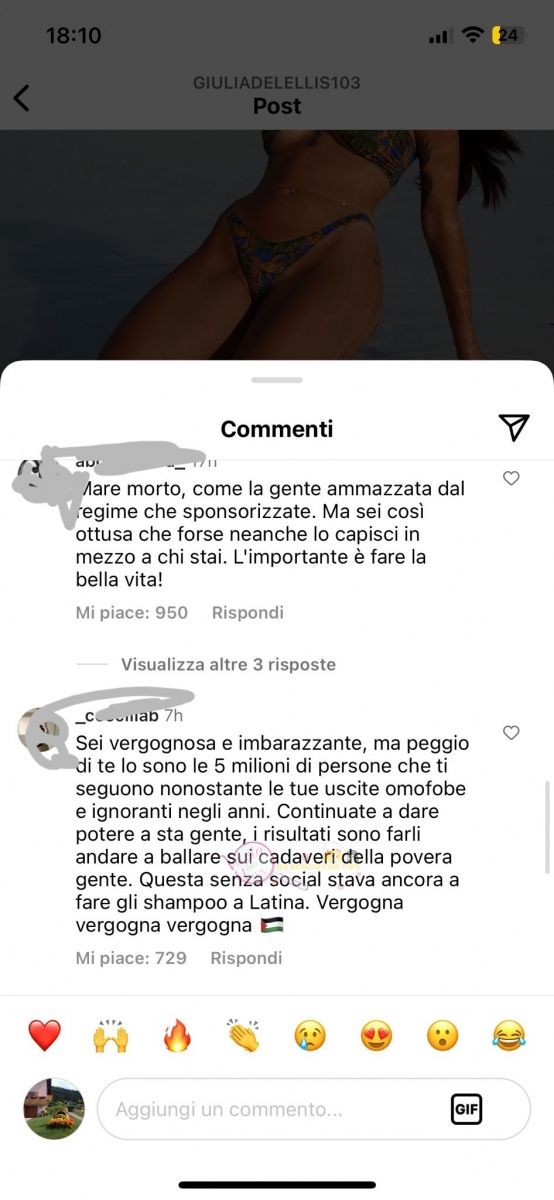This screenshot has width=554, height=1200.
Task: Insert the laughing tears emoji
Action: [509, 1035]
